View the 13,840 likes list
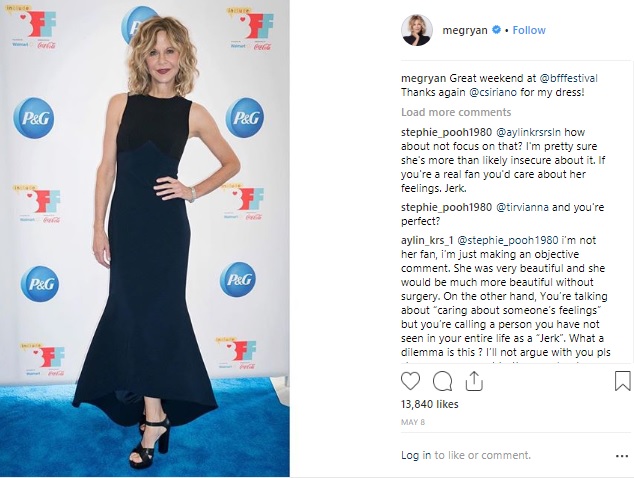Image resolution: width=634 pixels, height=478 pixels. (429, 404)
